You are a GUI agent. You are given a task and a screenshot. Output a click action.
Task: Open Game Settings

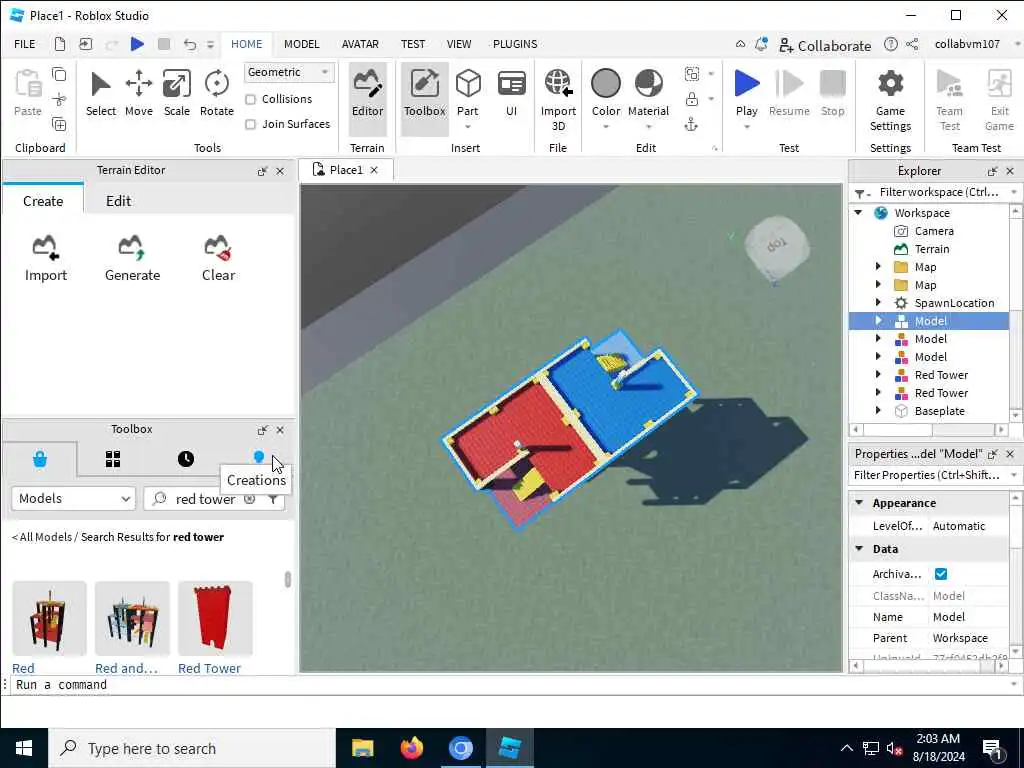pyautogui.click(x=890, y=101)
